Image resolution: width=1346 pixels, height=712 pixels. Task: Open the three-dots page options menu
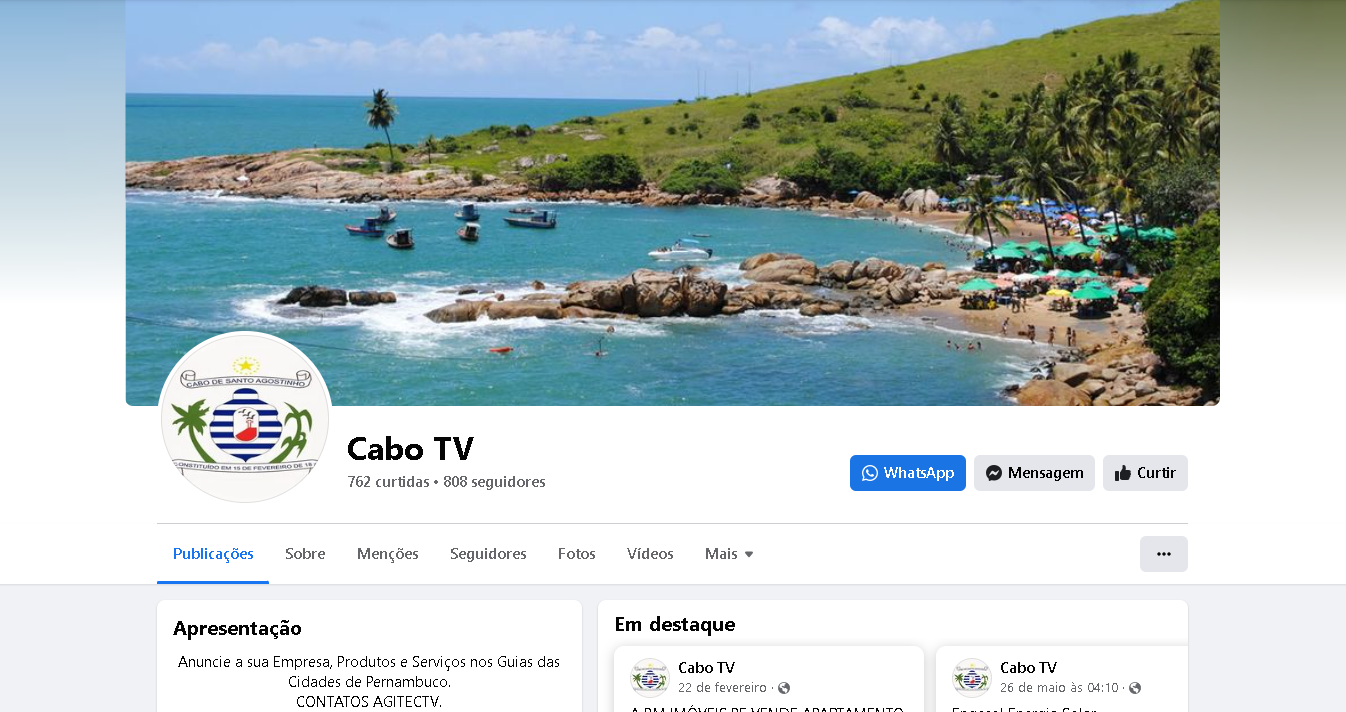(x=1164, y=554)
